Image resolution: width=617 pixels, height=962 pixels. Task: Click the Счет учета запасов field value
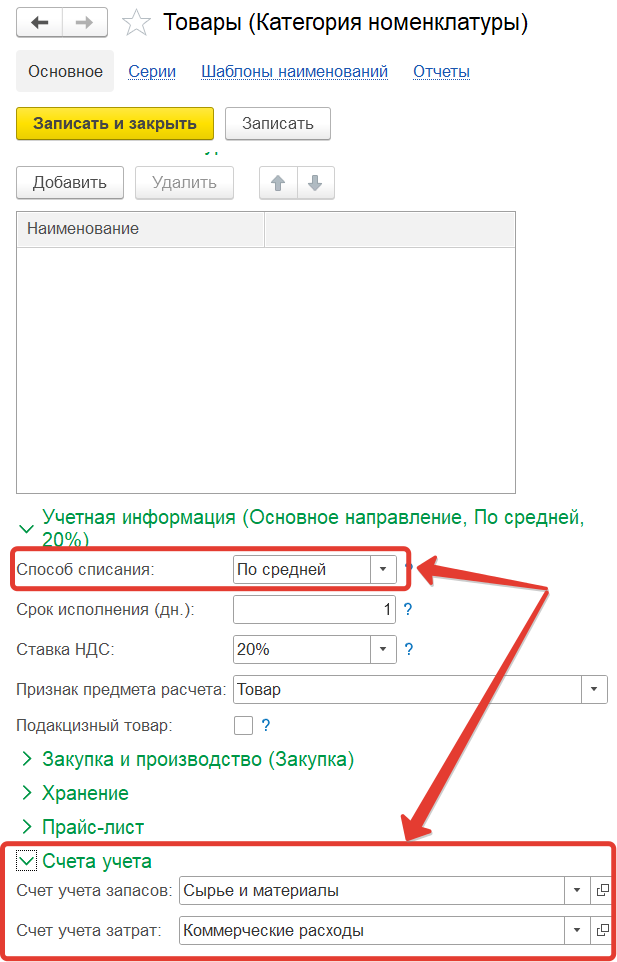point(372,890)
